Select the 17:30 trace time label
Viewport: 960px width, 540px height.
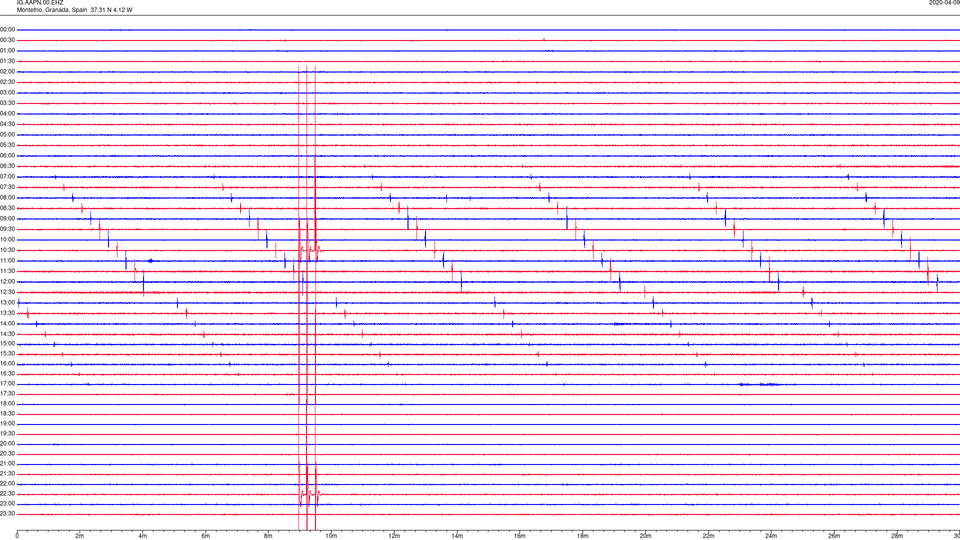tap(8, 394)
